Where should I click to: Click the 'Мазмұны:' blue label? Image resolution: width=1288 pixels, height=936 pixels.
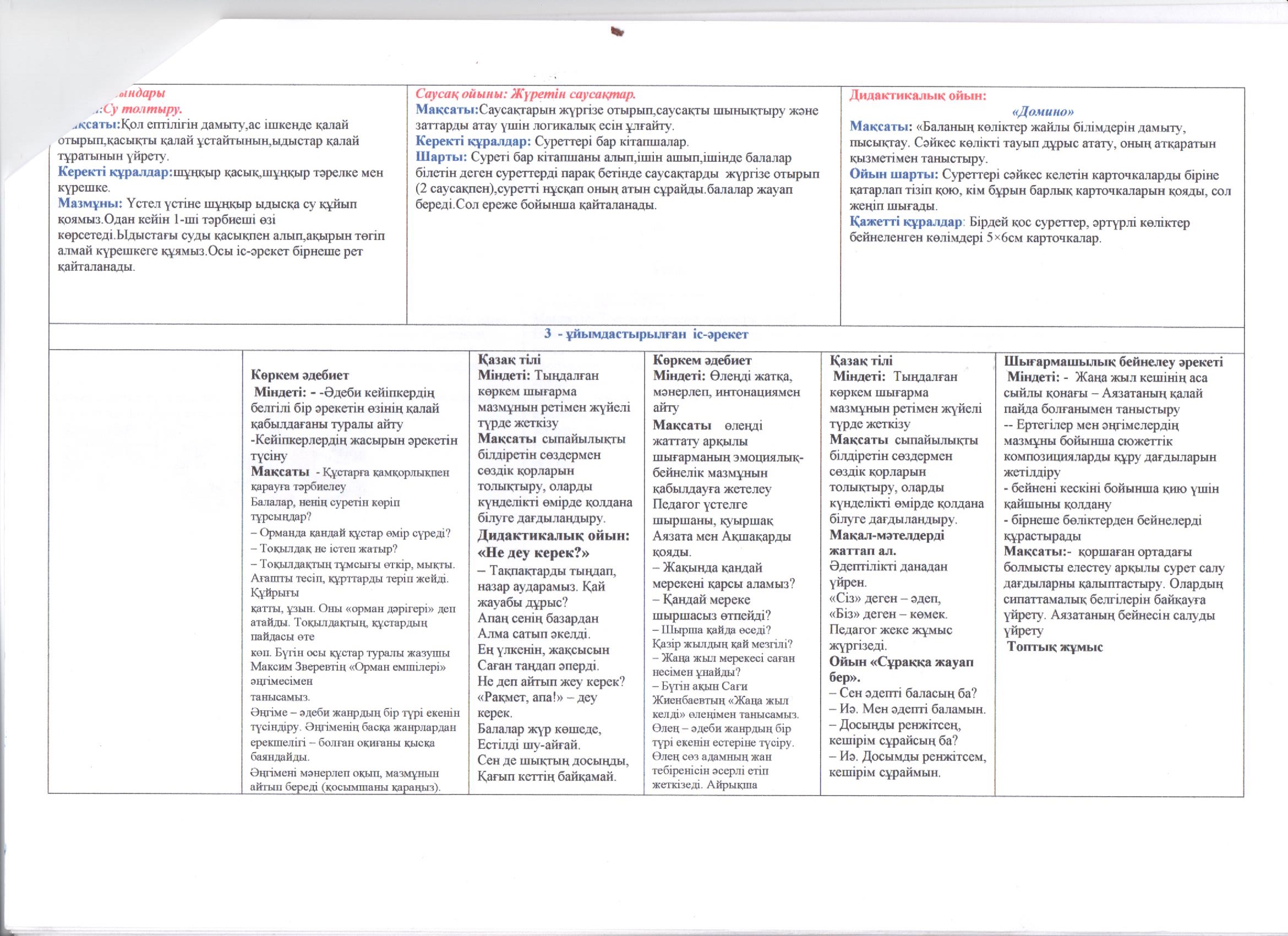point(90,203)
